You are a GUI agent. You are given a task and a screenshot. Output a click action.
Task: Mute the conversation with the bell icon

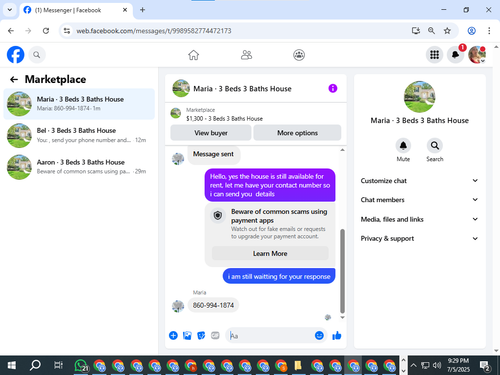(403, 146)
